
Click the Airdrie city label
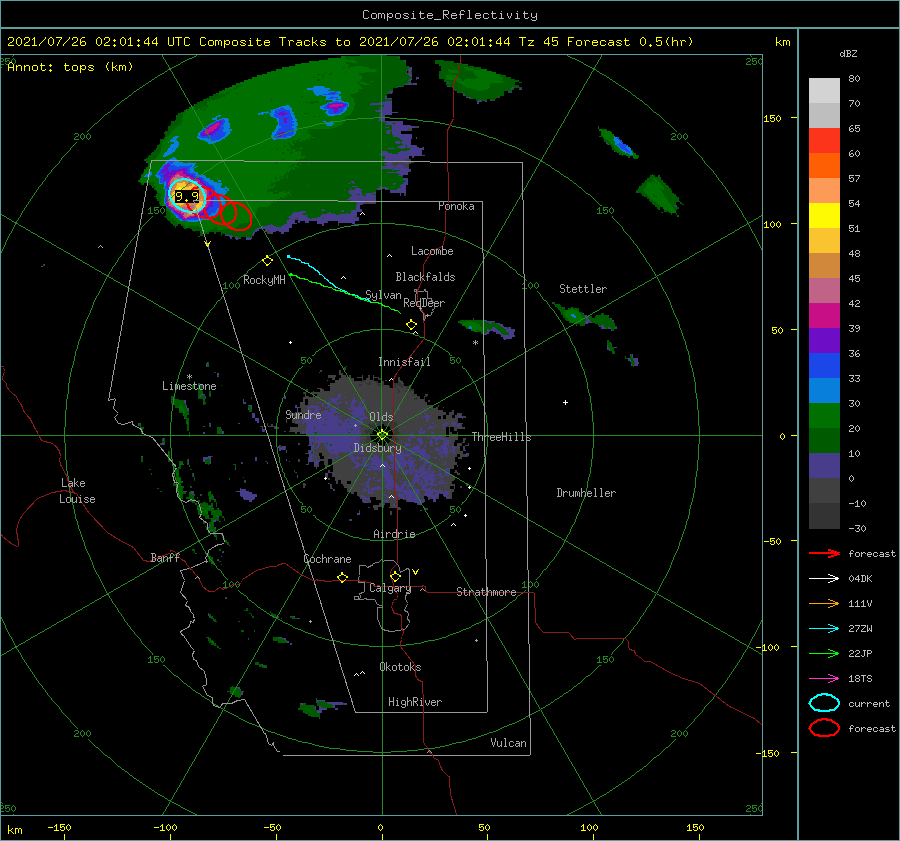point(394,534)
